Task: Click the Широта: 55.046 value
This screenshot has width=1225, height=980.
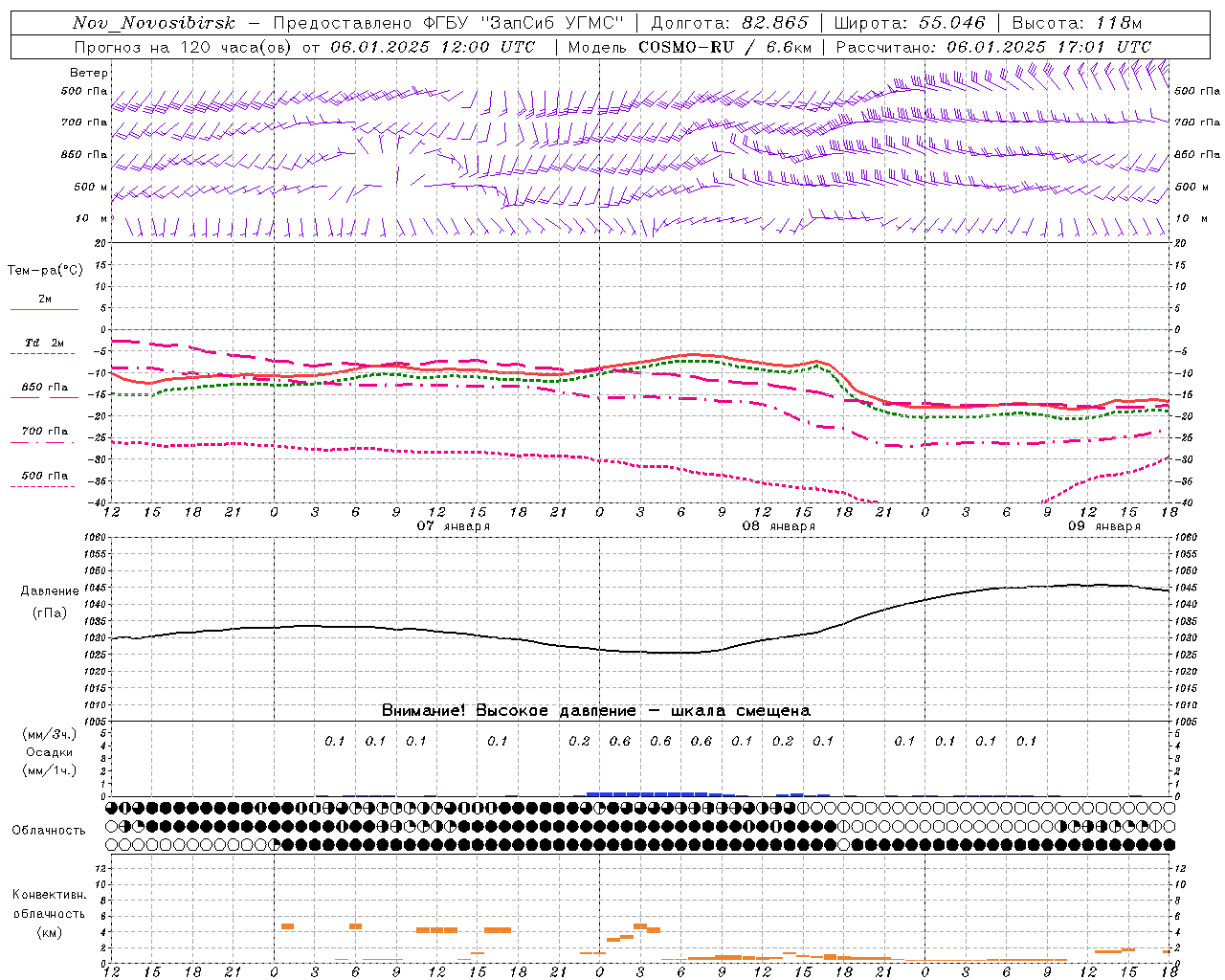Action: 909,23
